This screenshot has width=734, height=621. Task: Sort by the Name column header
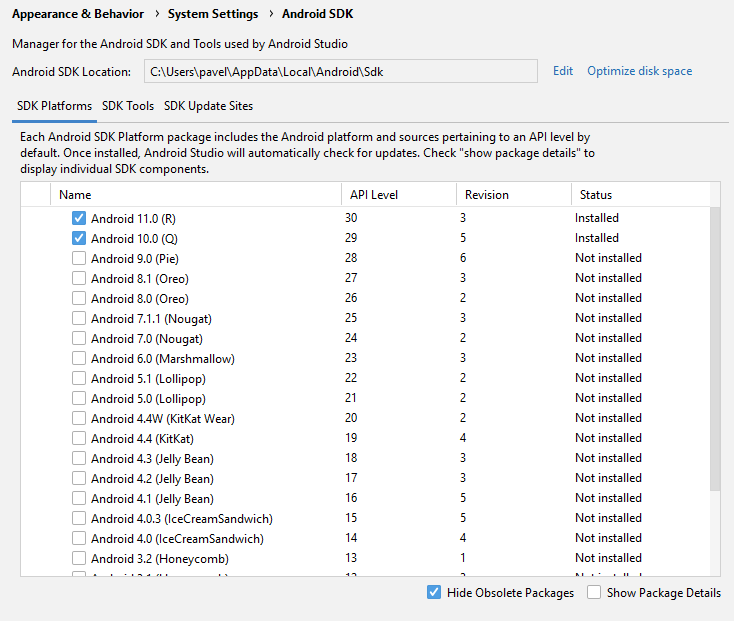pos(196,195)
